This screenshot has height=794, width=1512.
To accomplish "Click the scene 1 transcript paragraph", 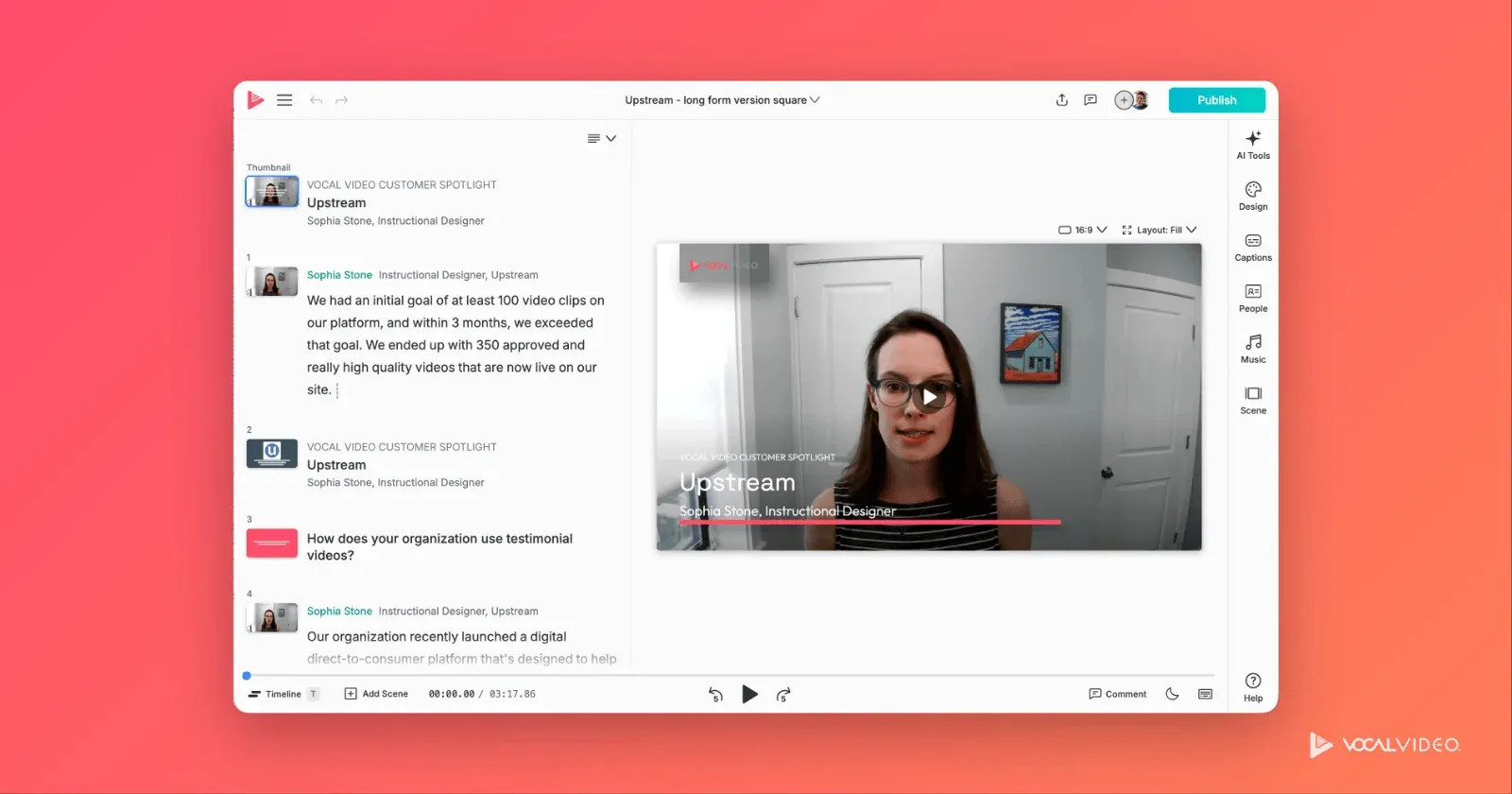I will pyautogui.click(x=455, y=345).
